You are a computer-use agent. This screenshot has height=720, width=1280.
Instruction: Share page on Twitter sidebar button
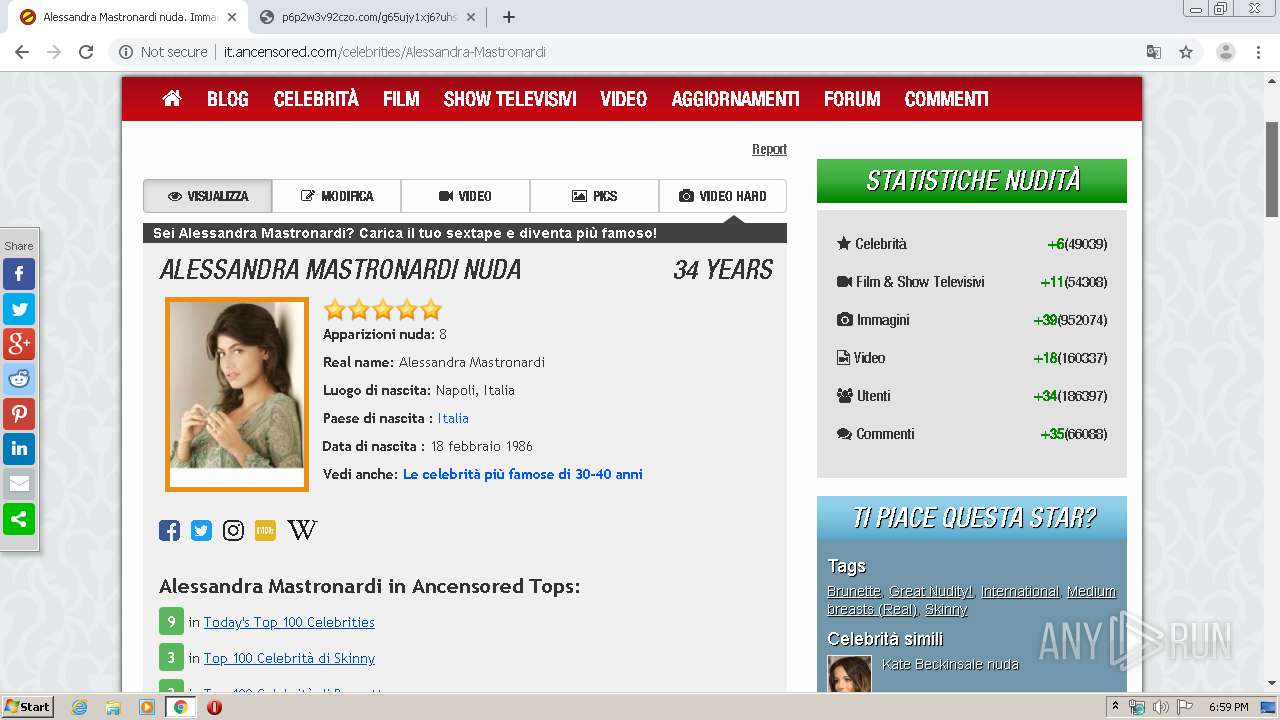(x=19, y=309)
